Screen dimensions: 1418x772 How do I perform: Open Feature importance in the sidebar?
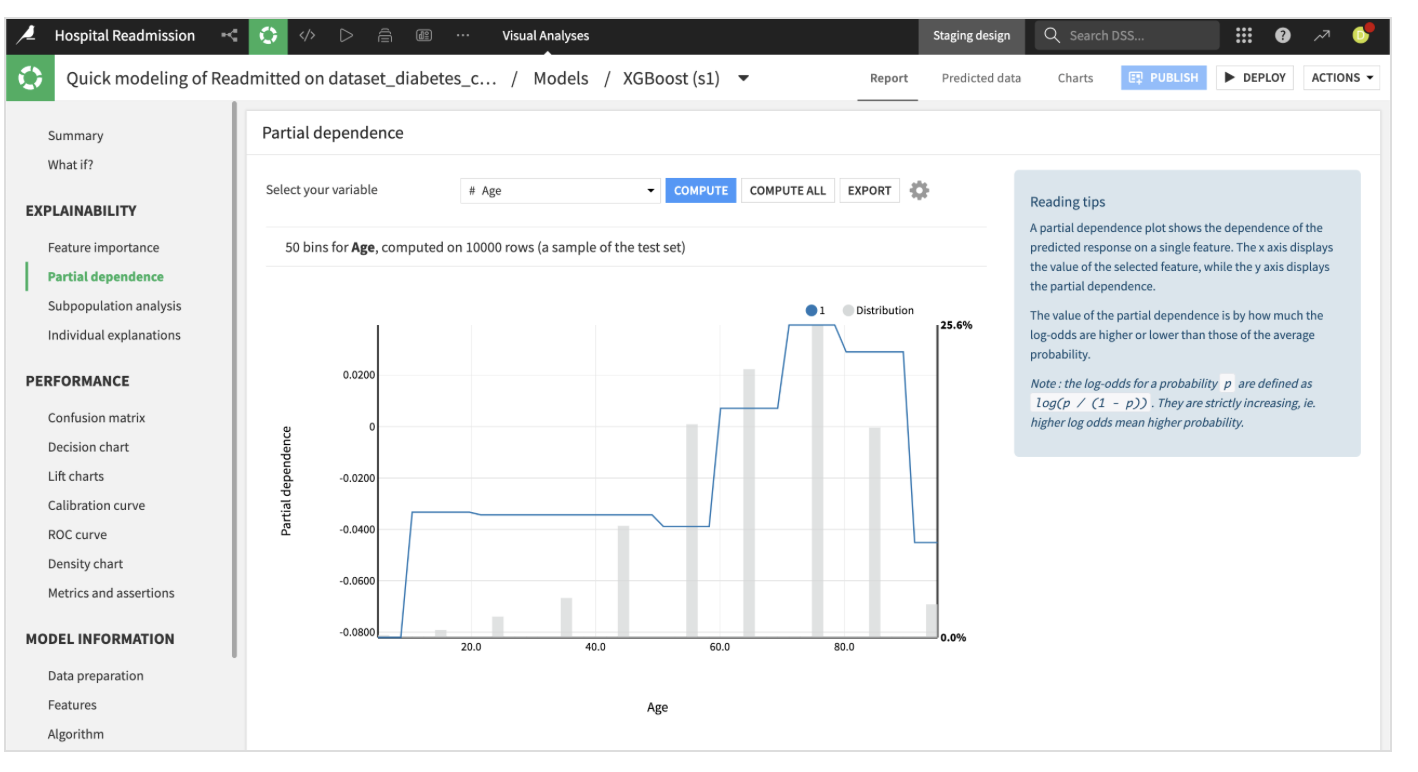pyautogui.click(x=103, y=247)
